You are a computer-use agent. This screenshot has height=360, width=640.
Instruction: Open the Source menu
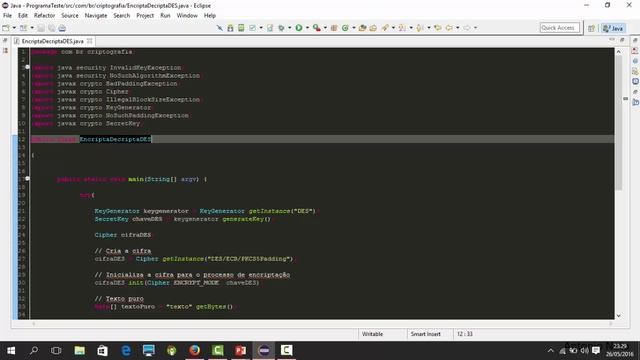pos(70,16)
